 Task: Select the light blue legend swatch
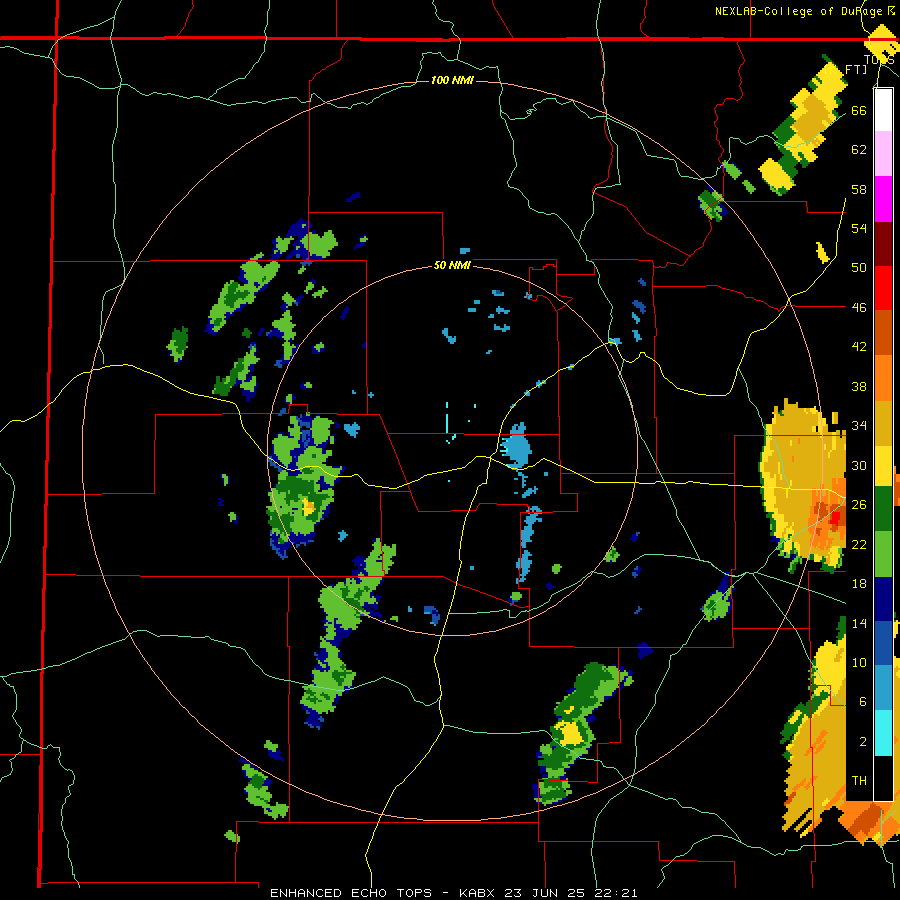[883, 688]
